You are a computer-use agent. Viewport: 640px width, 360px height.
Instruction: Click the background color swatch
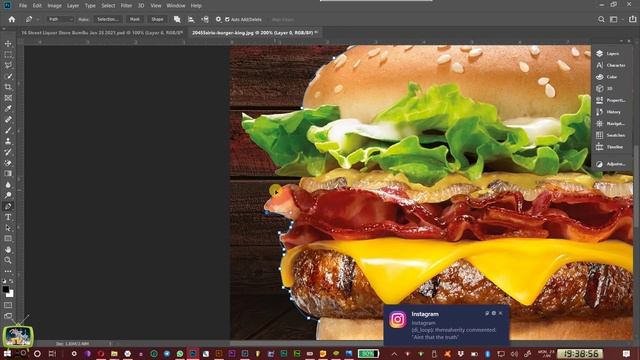11,294
